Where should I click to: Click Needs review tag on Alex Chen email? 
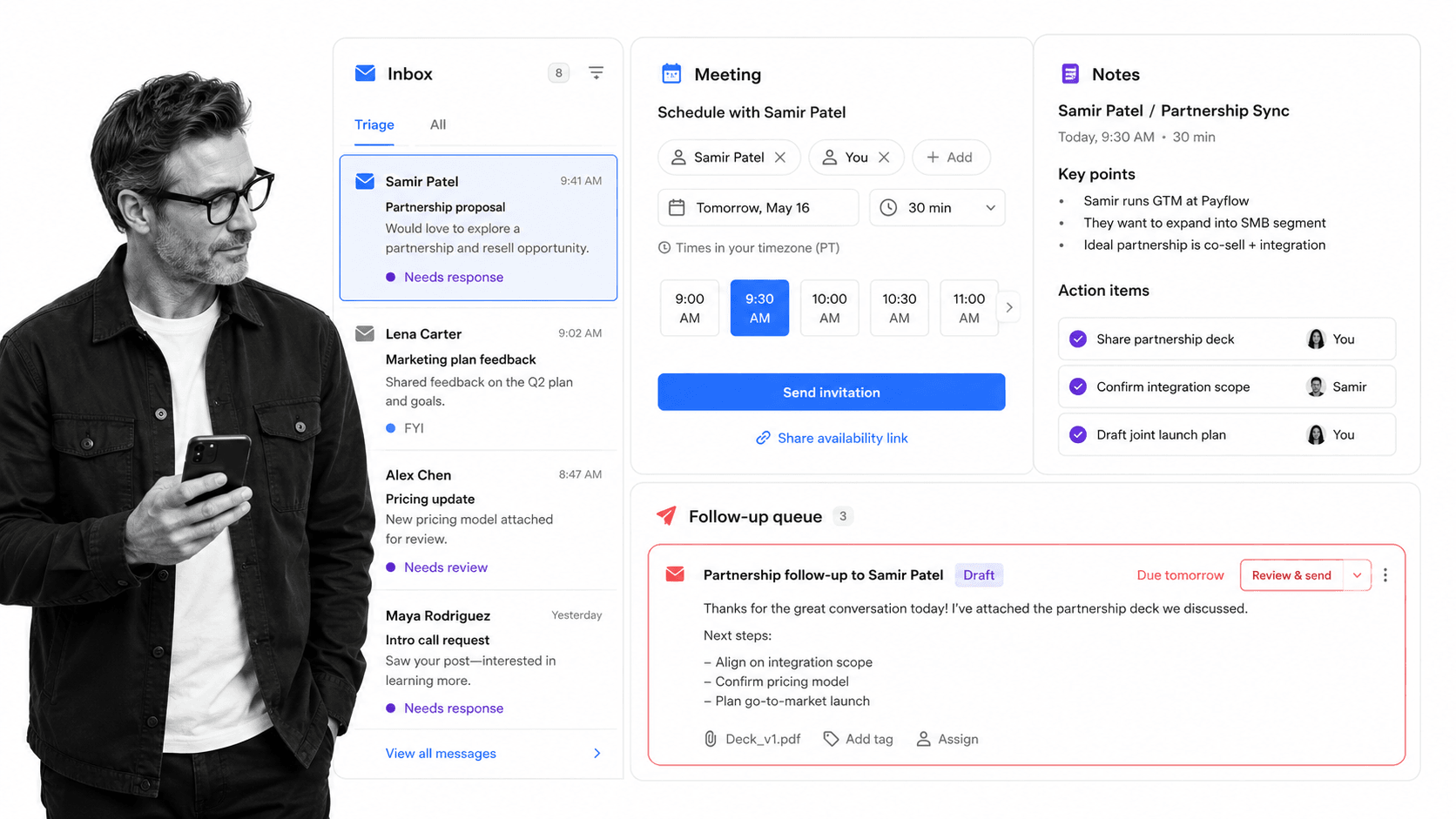point(436,567)
